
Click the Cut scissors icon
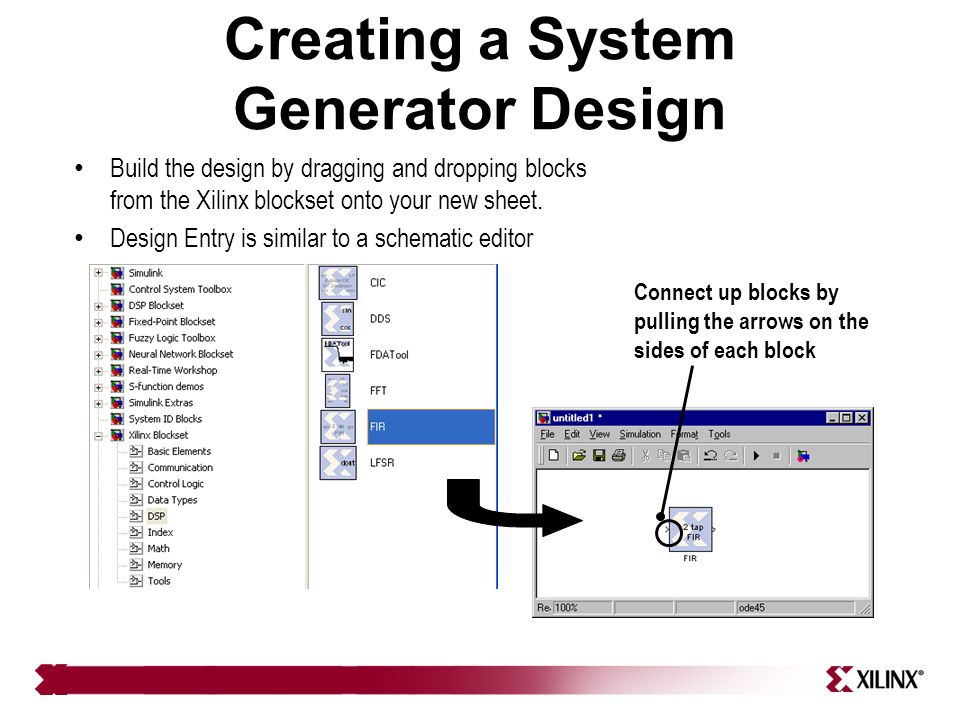645,456
